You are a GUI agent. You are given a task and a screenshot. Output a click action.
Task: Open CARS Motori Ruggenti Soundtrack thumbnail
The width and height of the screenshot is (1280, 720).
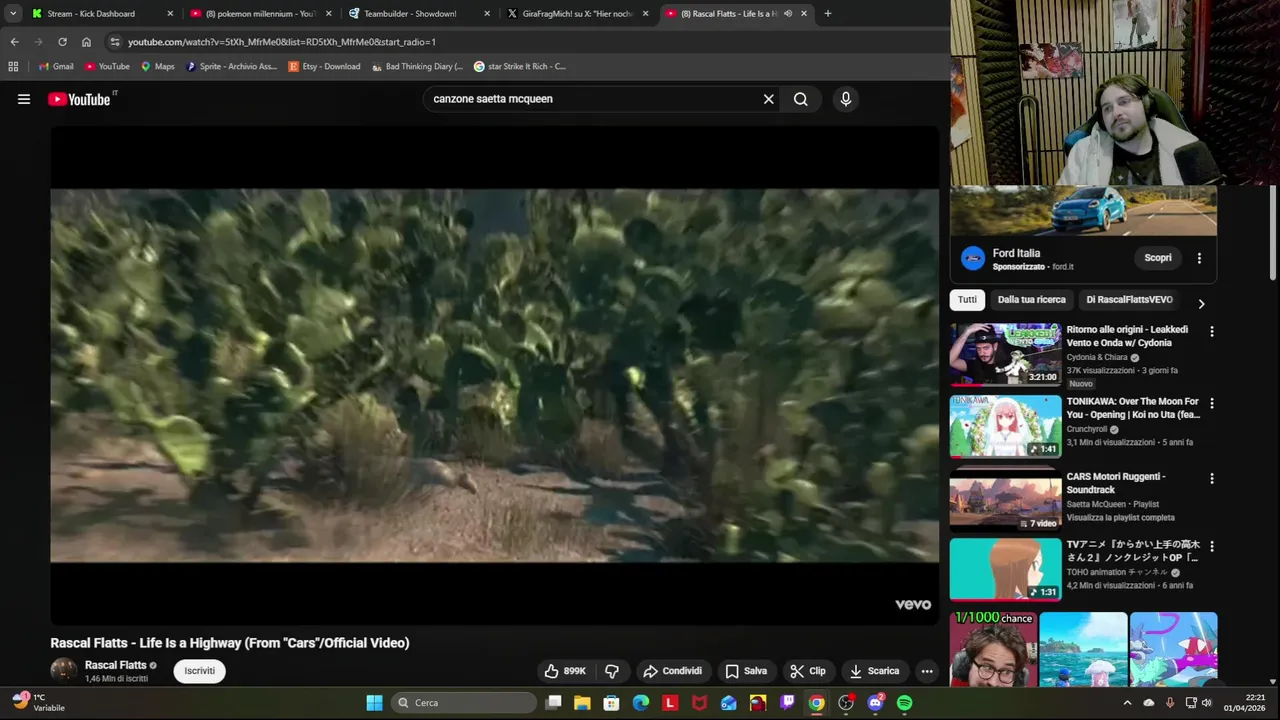(x=1005, y=501)
